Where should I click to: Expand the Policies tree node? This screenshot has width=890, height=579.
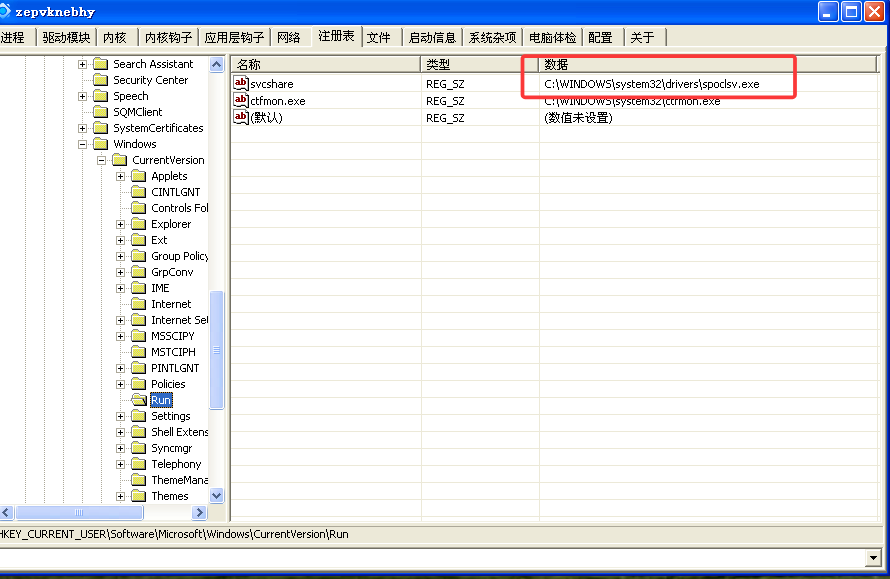coord(121,384)
